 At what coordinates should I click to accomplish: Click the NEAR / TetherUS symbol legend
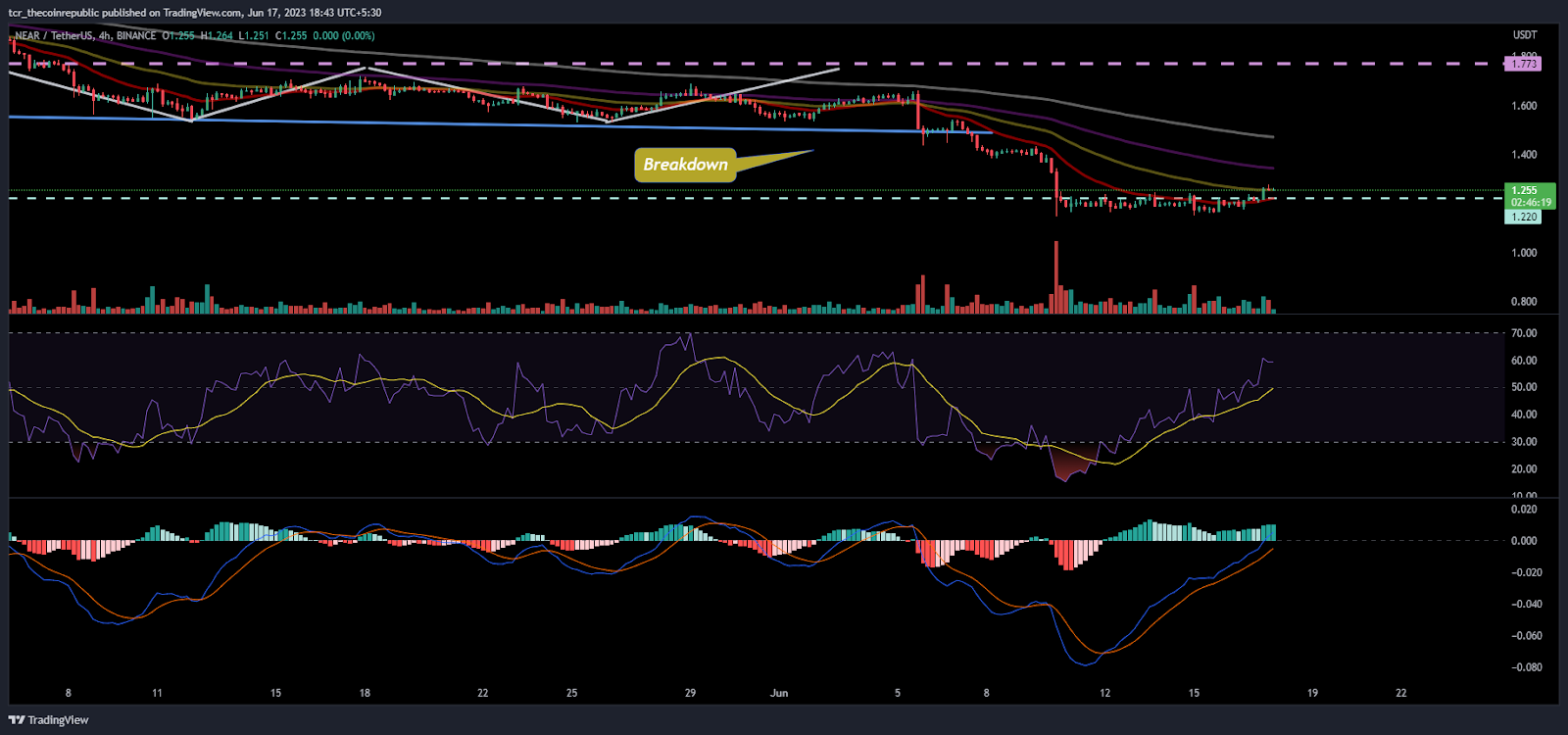85,35
